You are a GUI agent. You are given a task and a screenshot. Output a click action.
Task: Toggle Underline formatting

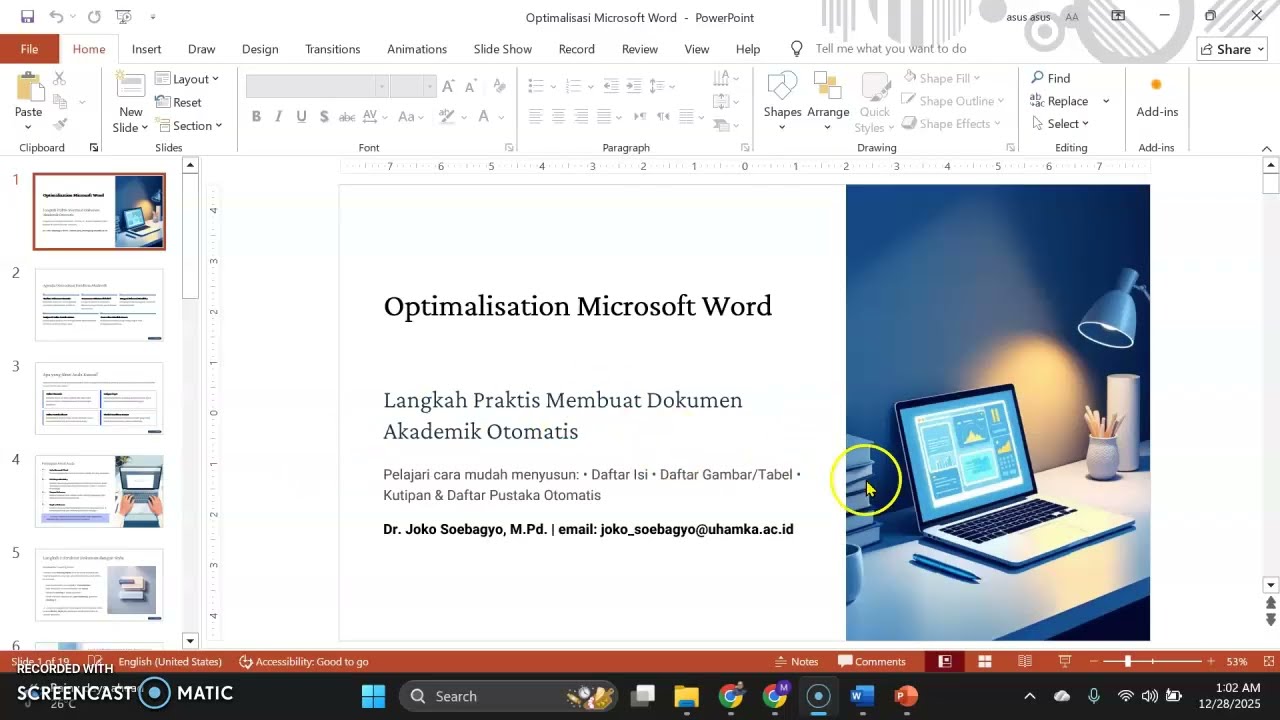click(x=301, y=117)
